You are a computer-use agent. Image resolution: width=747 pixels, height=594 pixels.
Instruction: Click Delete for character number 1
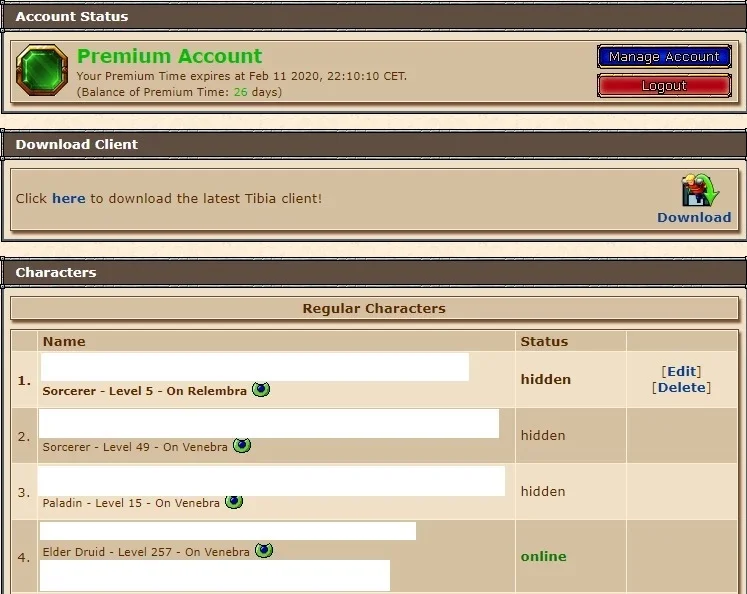pos(682,387)
